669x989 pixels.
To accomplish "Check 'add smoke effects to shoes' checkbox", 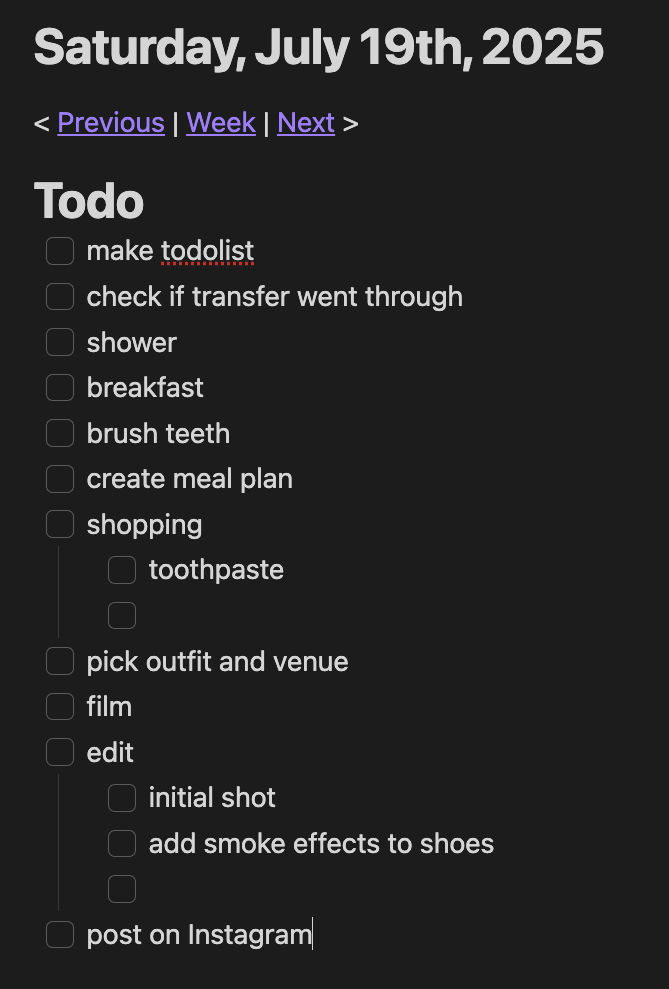I will (122, 843).
